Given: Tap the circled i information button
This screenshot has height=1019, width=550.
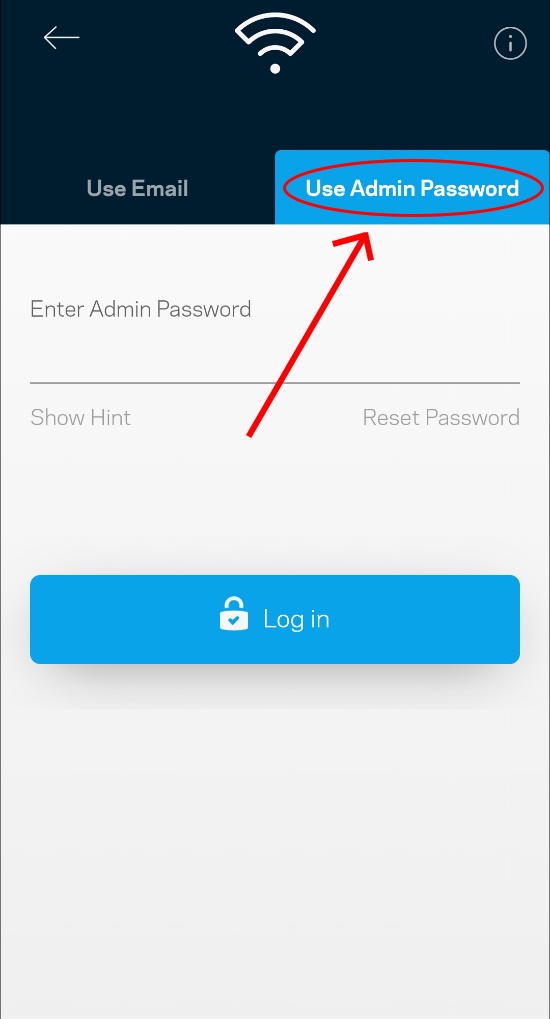Looking at the screenshot, I should (510, 44).
